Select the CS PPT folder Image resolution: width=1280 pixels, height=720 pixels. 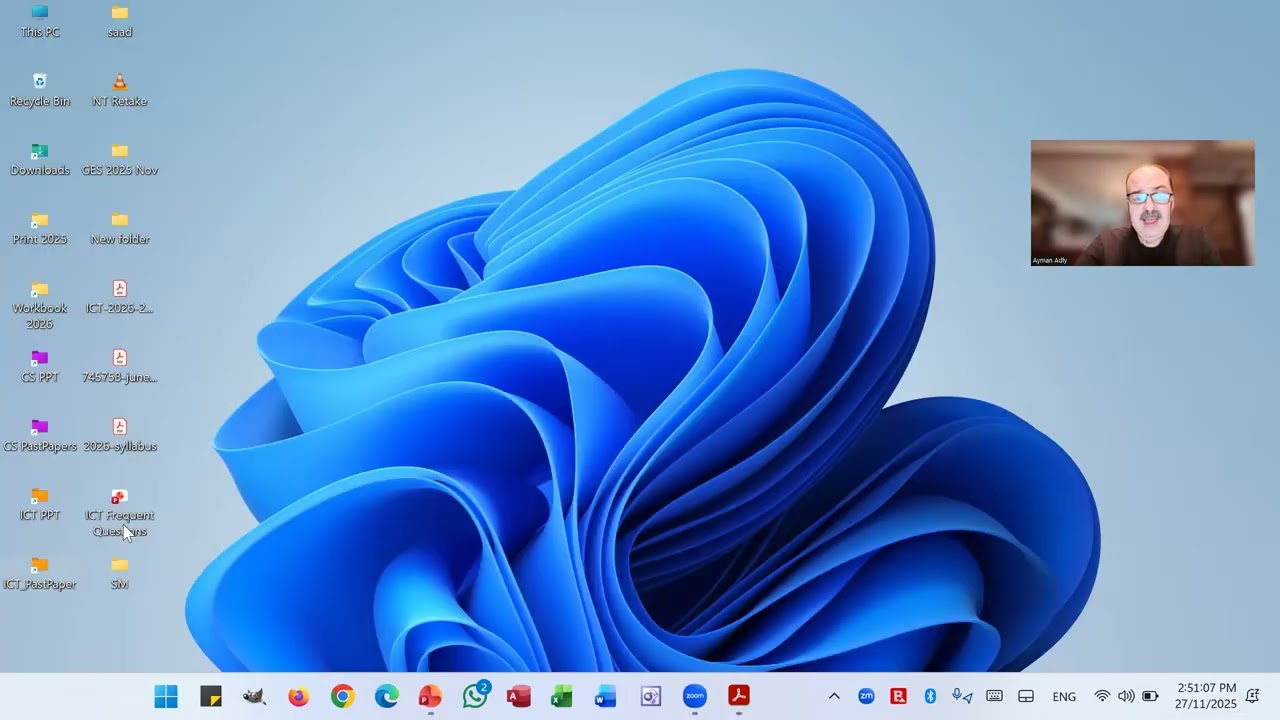pos(40,366)
